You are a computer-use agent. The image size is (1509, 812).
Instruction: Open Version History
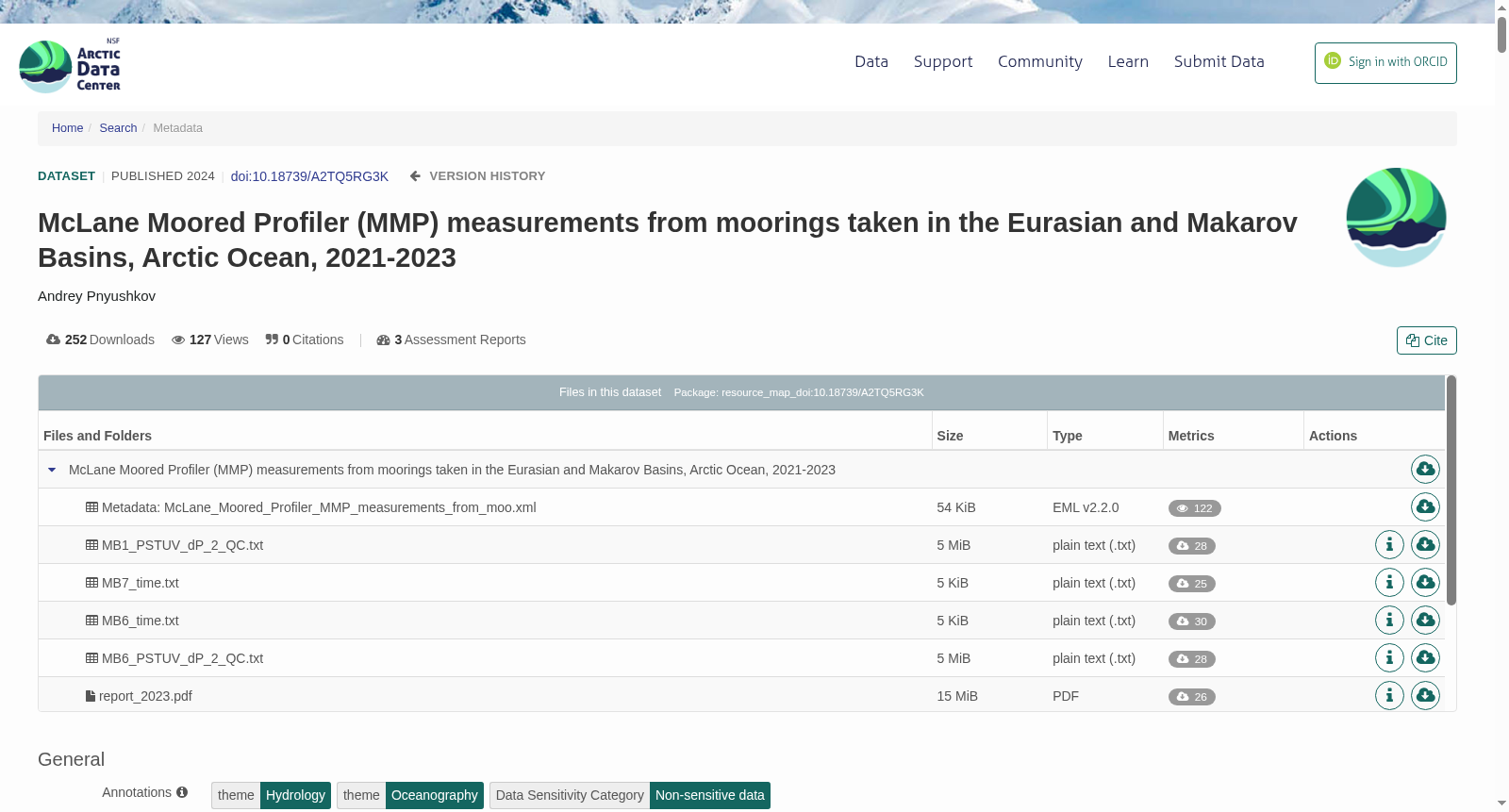487,176
